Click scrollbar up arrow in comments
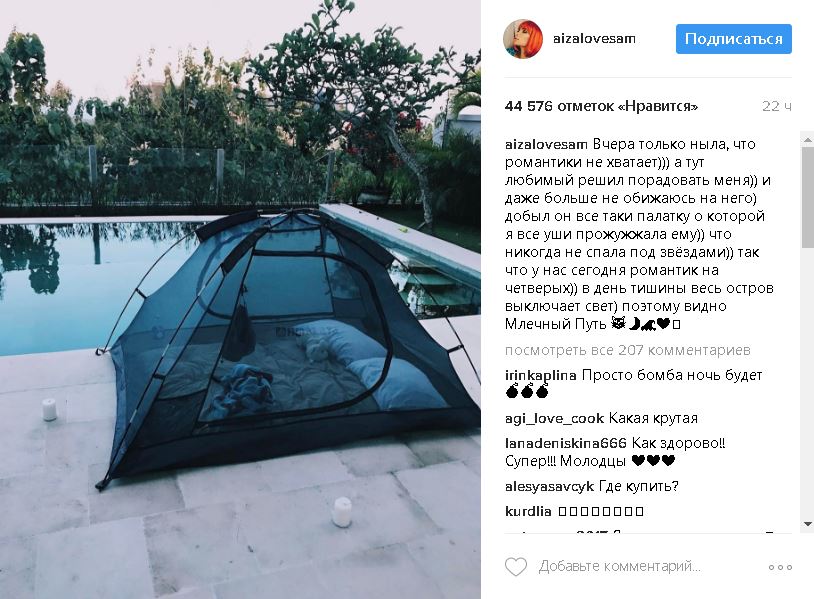The image size is (814, 599). [x=808, y=140]
